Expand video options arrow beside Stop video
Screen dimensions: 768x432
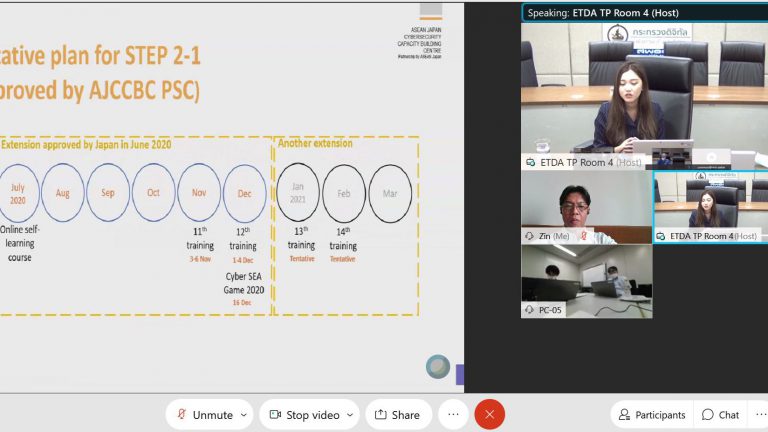point(349,415)
